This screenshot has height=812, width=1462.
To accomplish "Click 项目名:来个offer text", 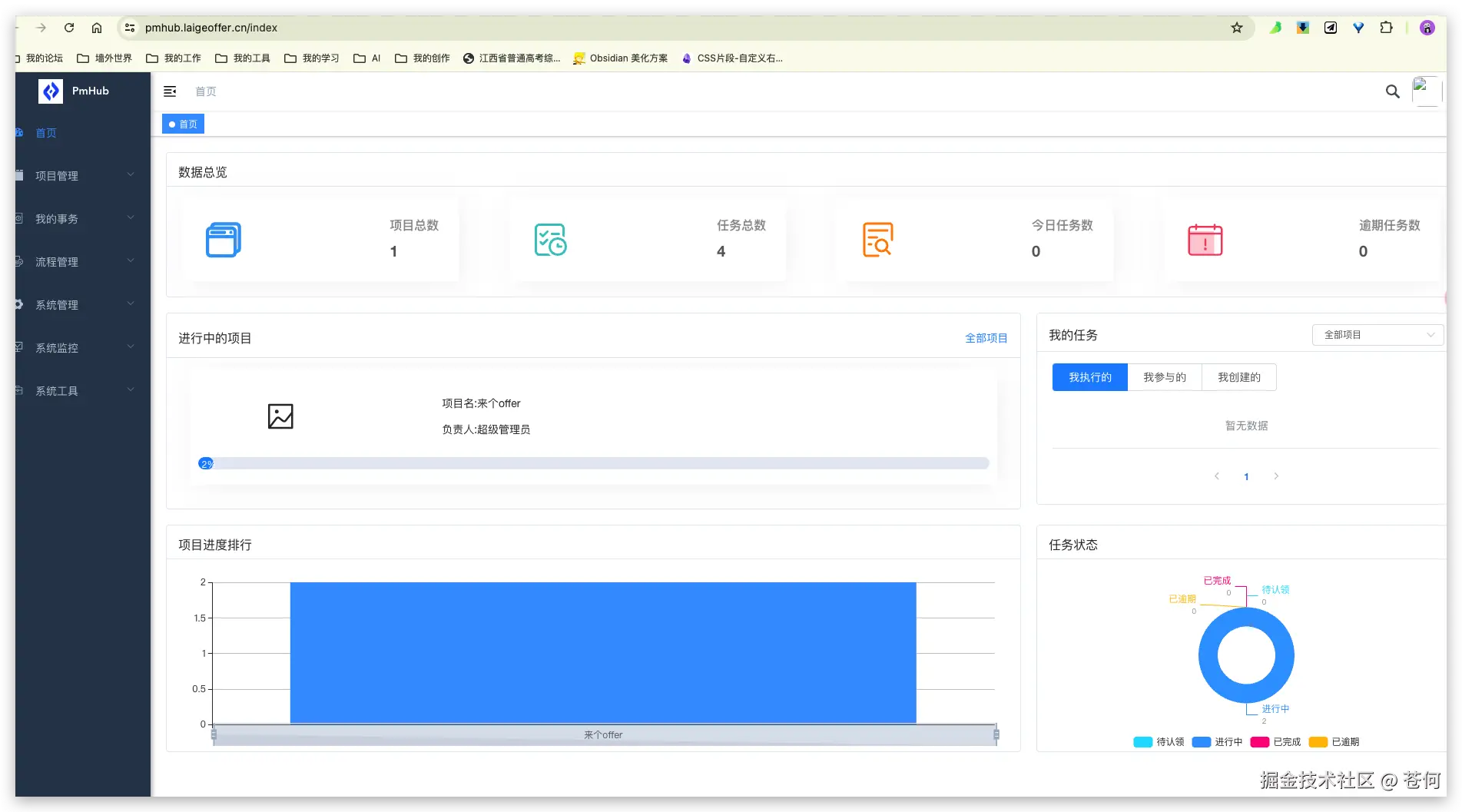I will [481, 403].
